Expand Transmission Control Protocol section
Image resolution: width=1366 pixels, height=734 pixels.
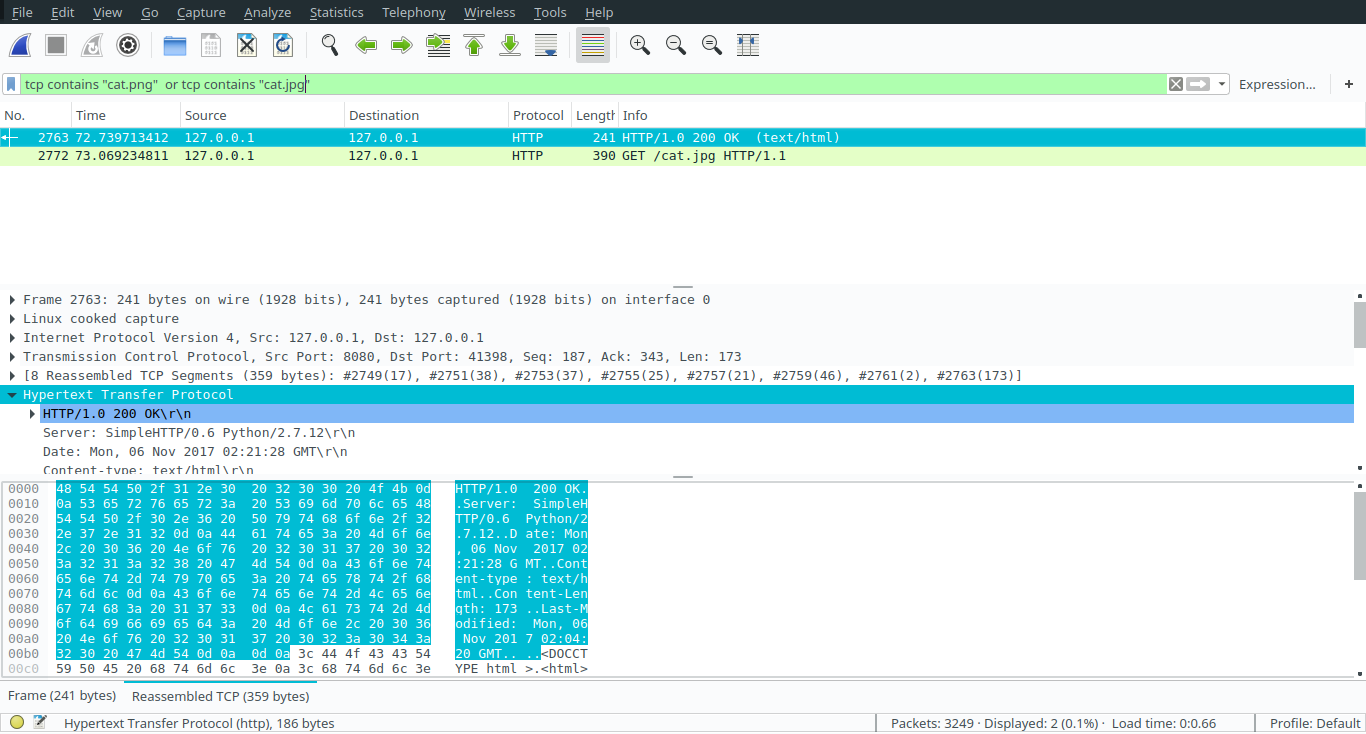[12, 357]
